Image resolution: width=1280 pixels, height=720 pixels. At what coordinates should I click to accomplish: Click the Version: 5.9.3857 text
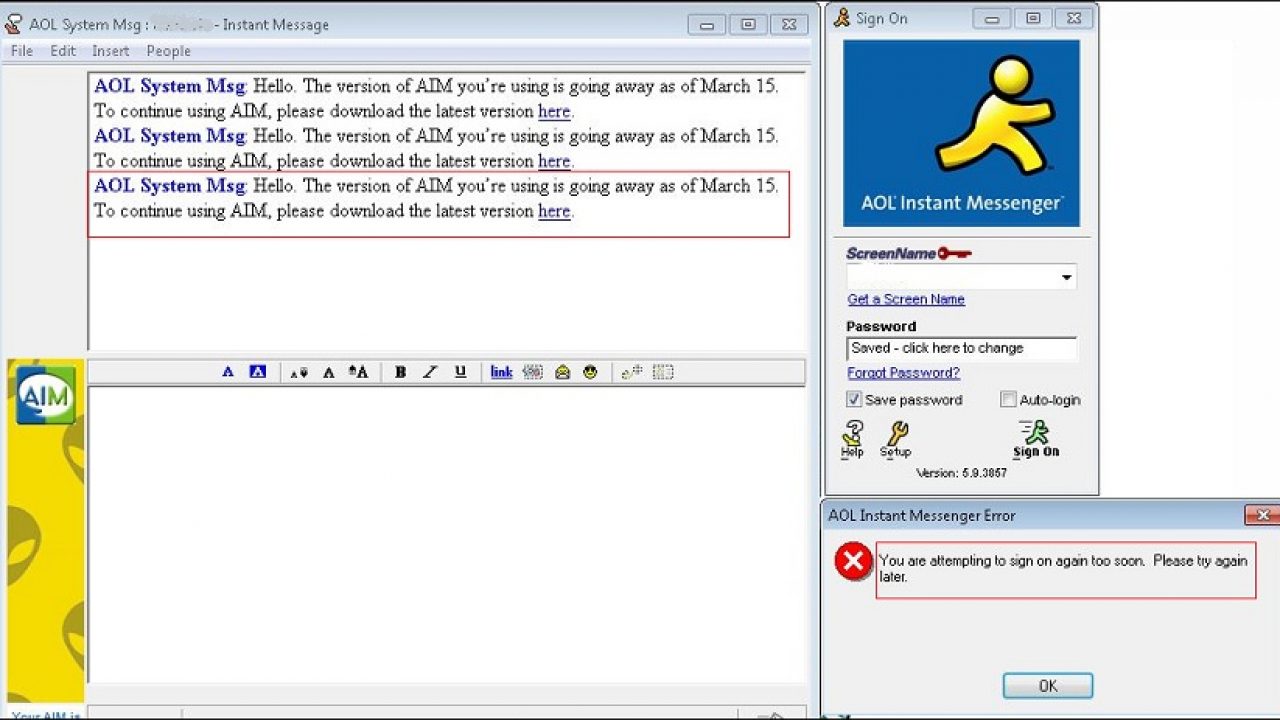coord(961,473)
